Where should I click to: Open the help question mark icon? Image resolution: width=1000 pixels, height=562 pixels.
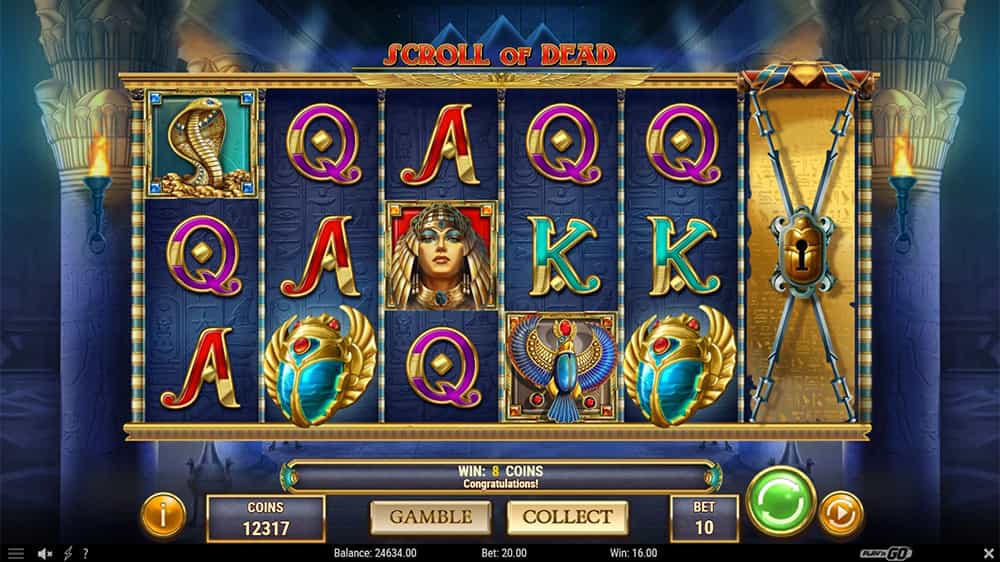(x=85, y=554)
